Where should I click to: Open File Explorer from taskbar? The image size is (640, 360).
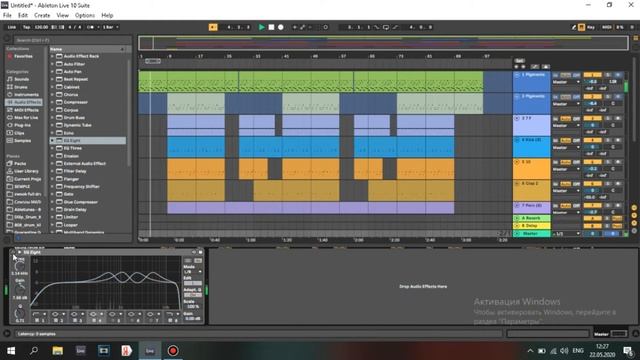58,351
